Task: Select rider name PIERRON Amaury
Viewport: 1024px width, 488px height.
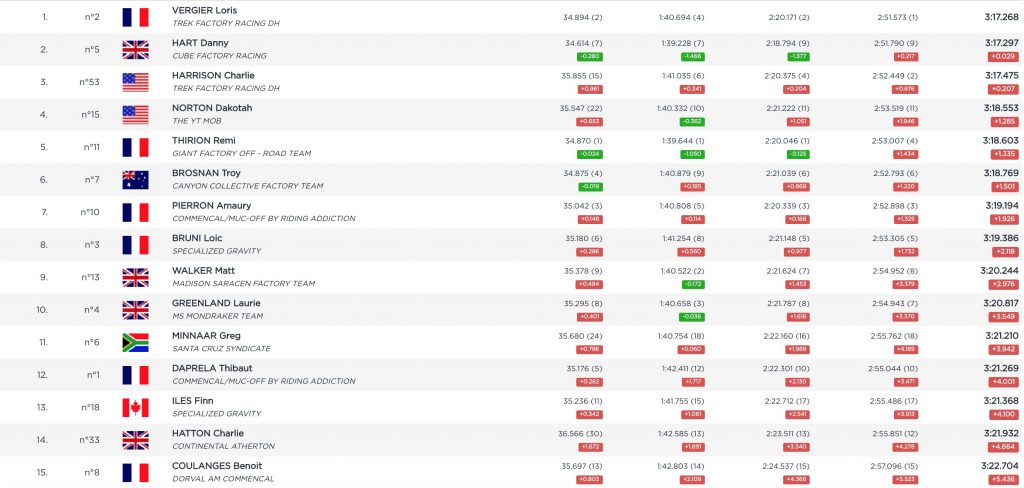Action: point(211,206)
